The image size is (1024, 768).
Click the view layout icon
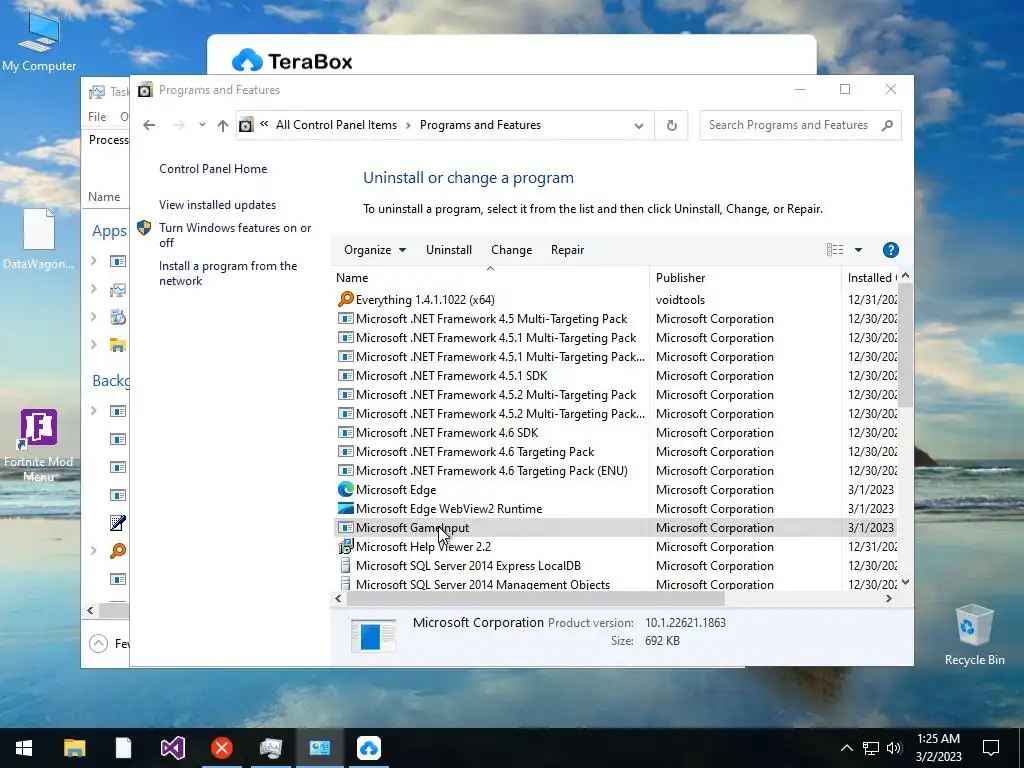(835, 250)
